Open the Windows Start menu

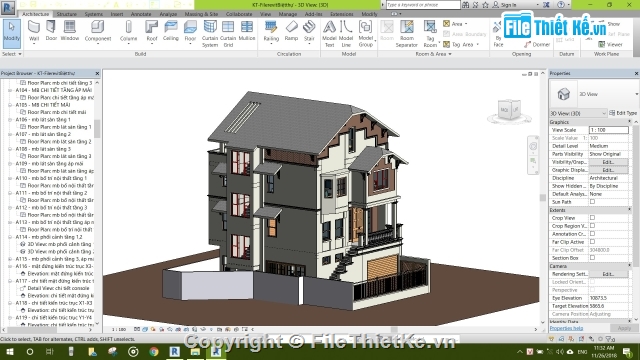(x=9, y=351)
